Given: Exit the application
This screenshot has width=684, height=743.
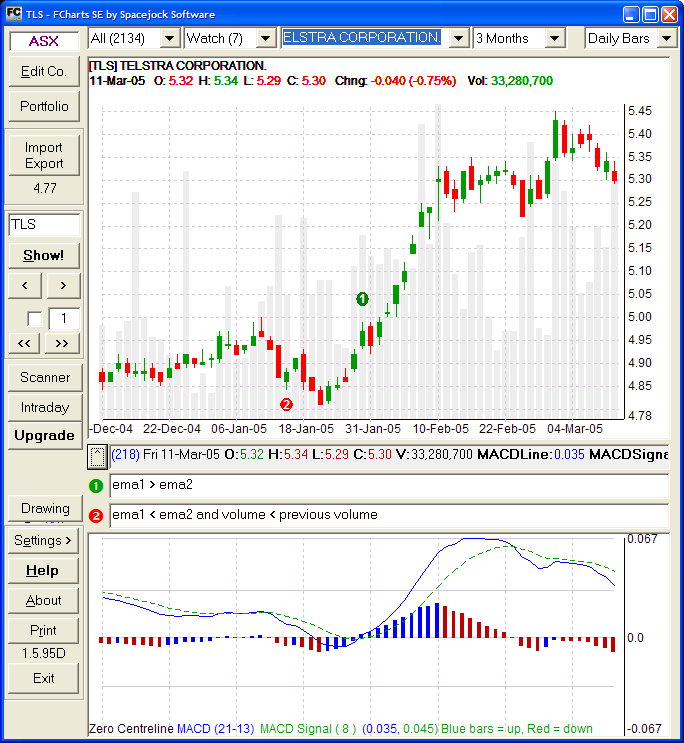Looking at the screenshot, I should coord(43,679).
